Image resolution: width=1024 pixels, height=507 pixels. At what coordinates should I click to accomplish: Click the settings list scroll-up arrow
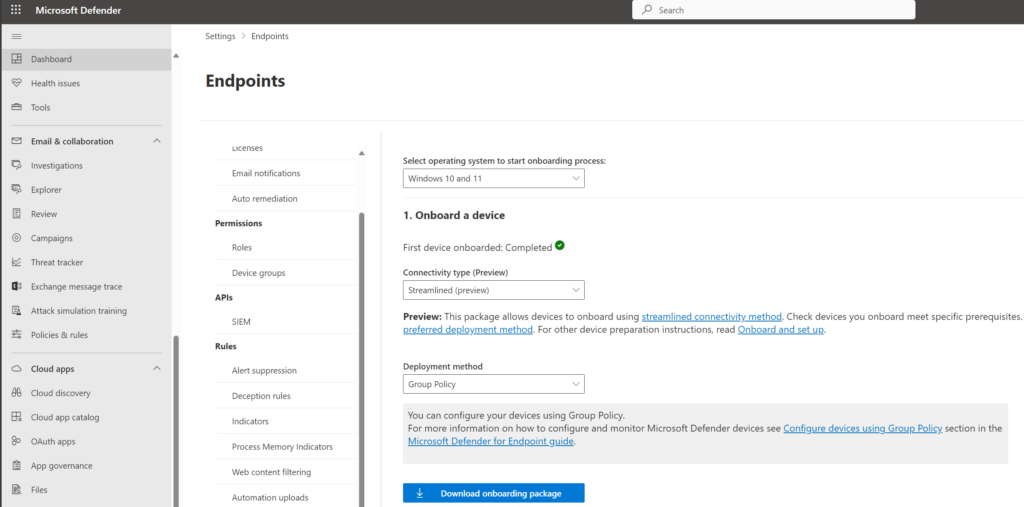pyautogui.click(x=362, y=153)
